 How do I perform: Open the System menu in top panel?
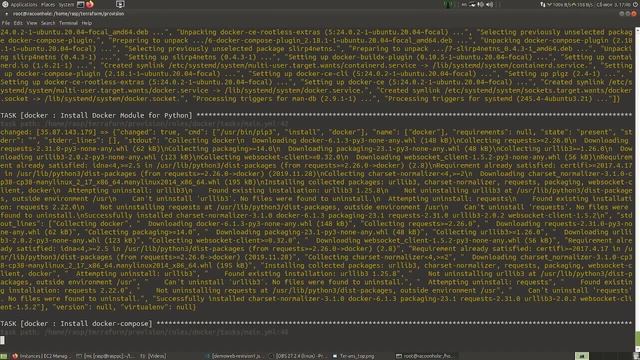66,4
